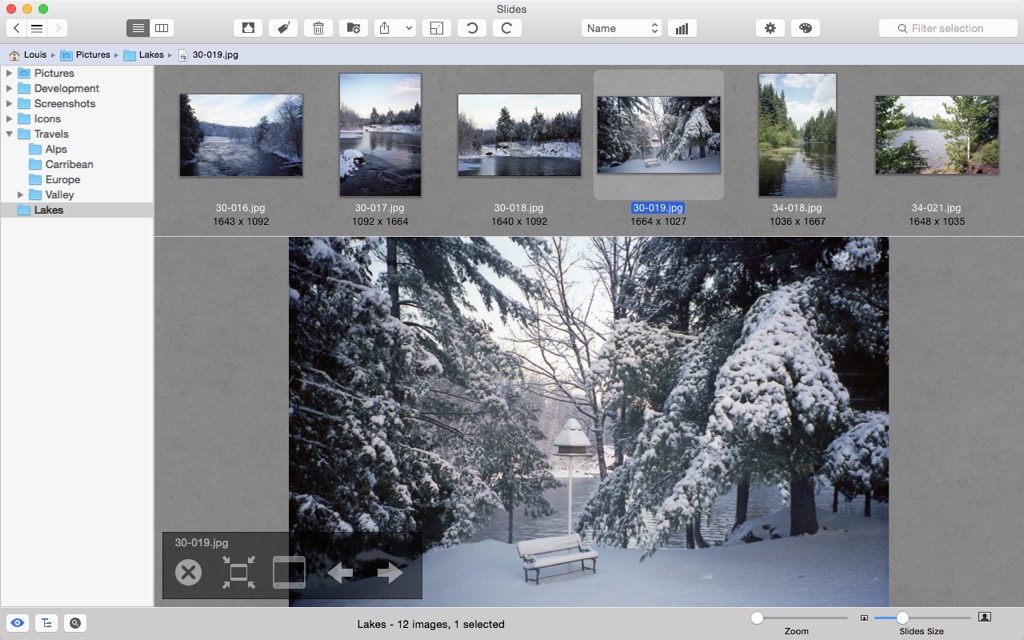Expand the Icons folder triangle

tap(9, 119)
